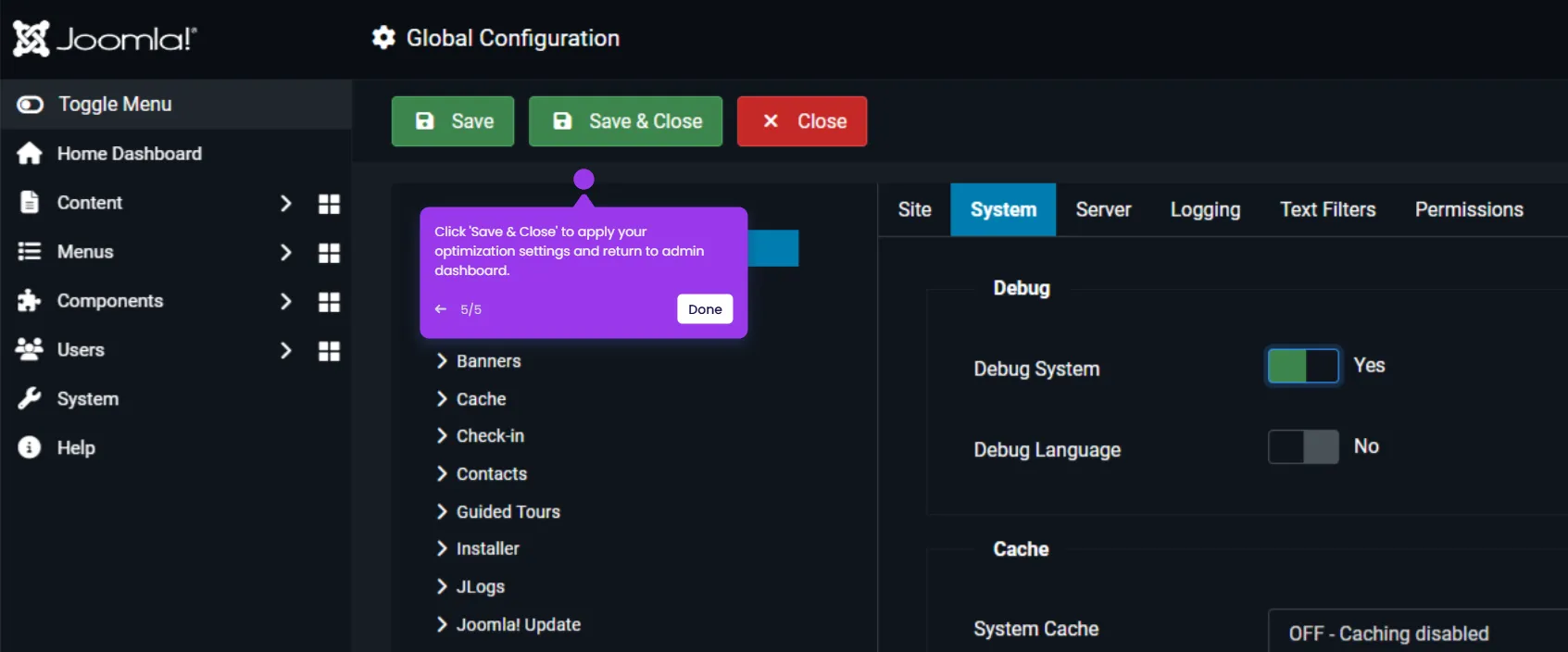Click the Home Dashboard house icon
The width and height of the screenshot is (1568, 652).
pyautogui.click(x=30, y=154)
